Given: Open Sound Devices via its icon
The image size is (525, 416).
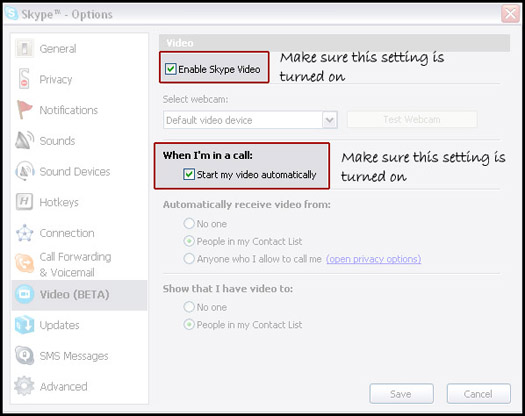Looking at the screenshot, I should pyautogui.click(x=24, y=171).
